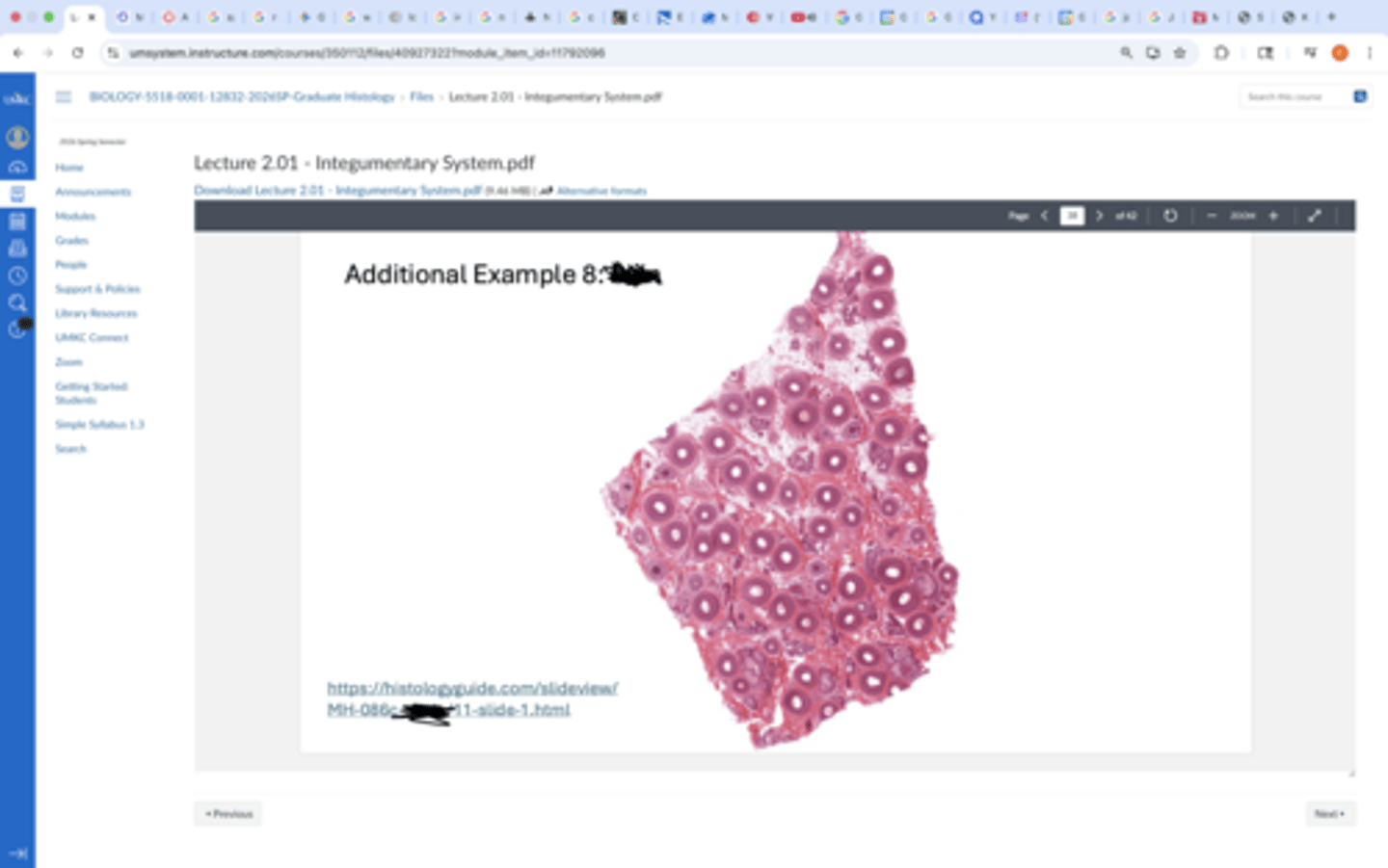Image resolution: width=1388 pixels, height=868 pixels.
Task: Open Grades in course navigation
Action: [x=71, y=240]
